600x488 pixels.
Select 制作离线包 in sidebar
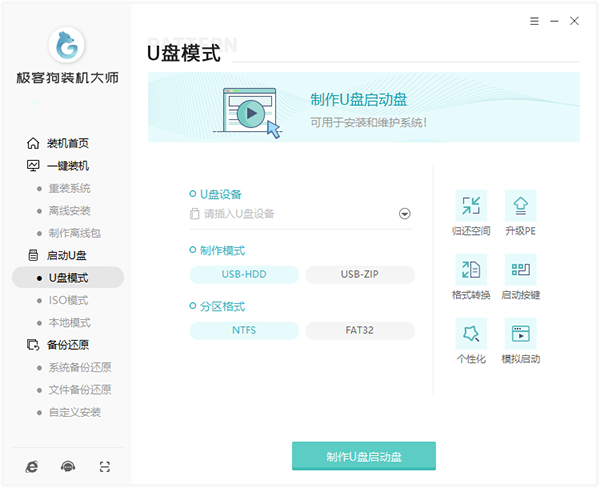(75, 233)
